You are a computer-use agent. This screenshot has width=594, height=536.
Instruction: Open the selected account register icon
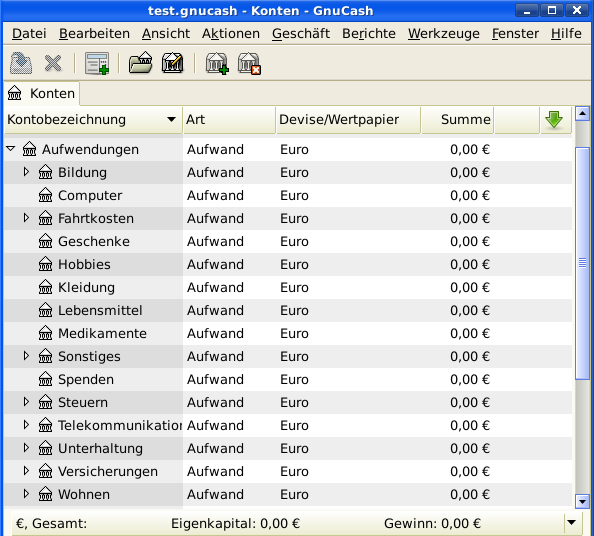coord(97,63)
